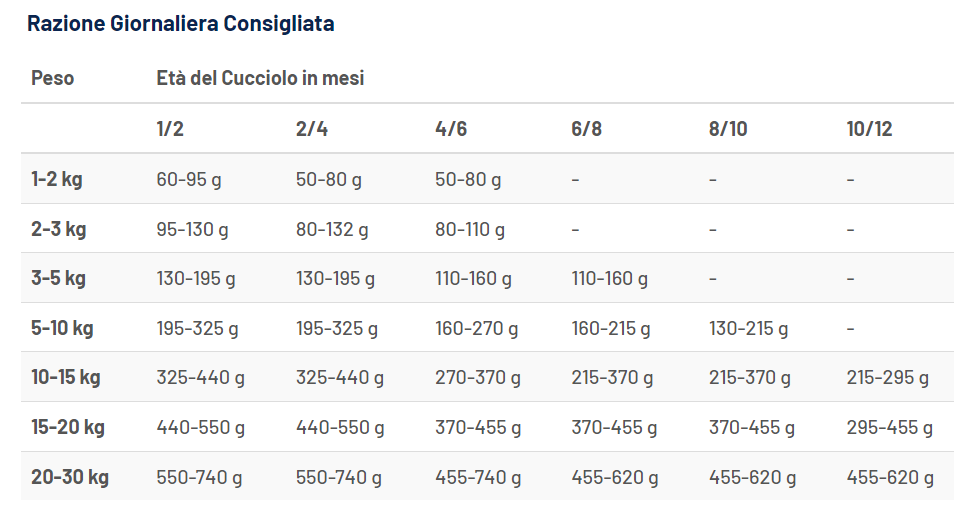
Task: Click the "130-215 g" ration cell
Action: (x=748, y=328)
